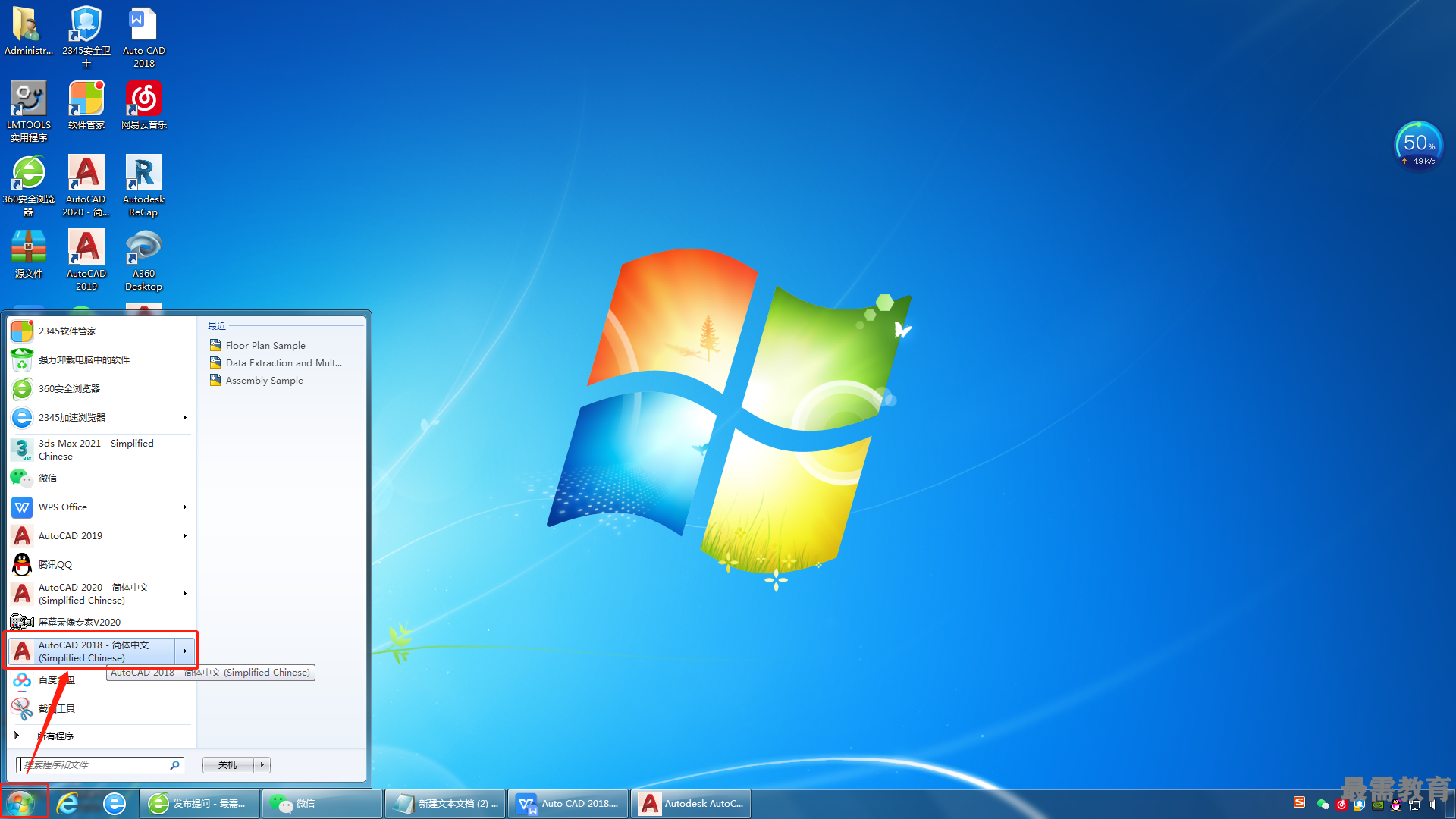Open 百度网盘 Start menu entry
1456x819 pixels.
click(x=102, y=680)
